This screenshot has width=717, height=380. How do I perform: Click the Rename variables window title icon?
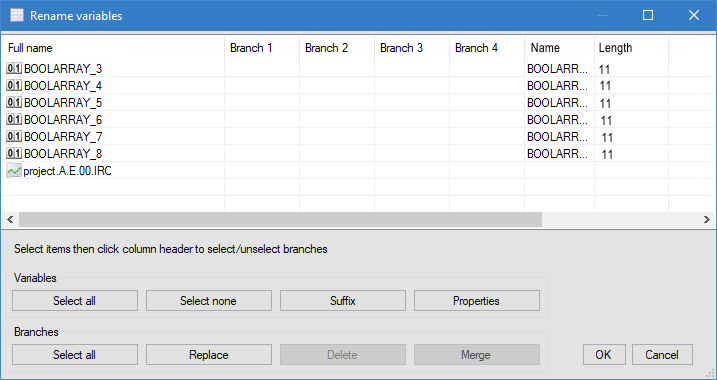tap(16, 16)
